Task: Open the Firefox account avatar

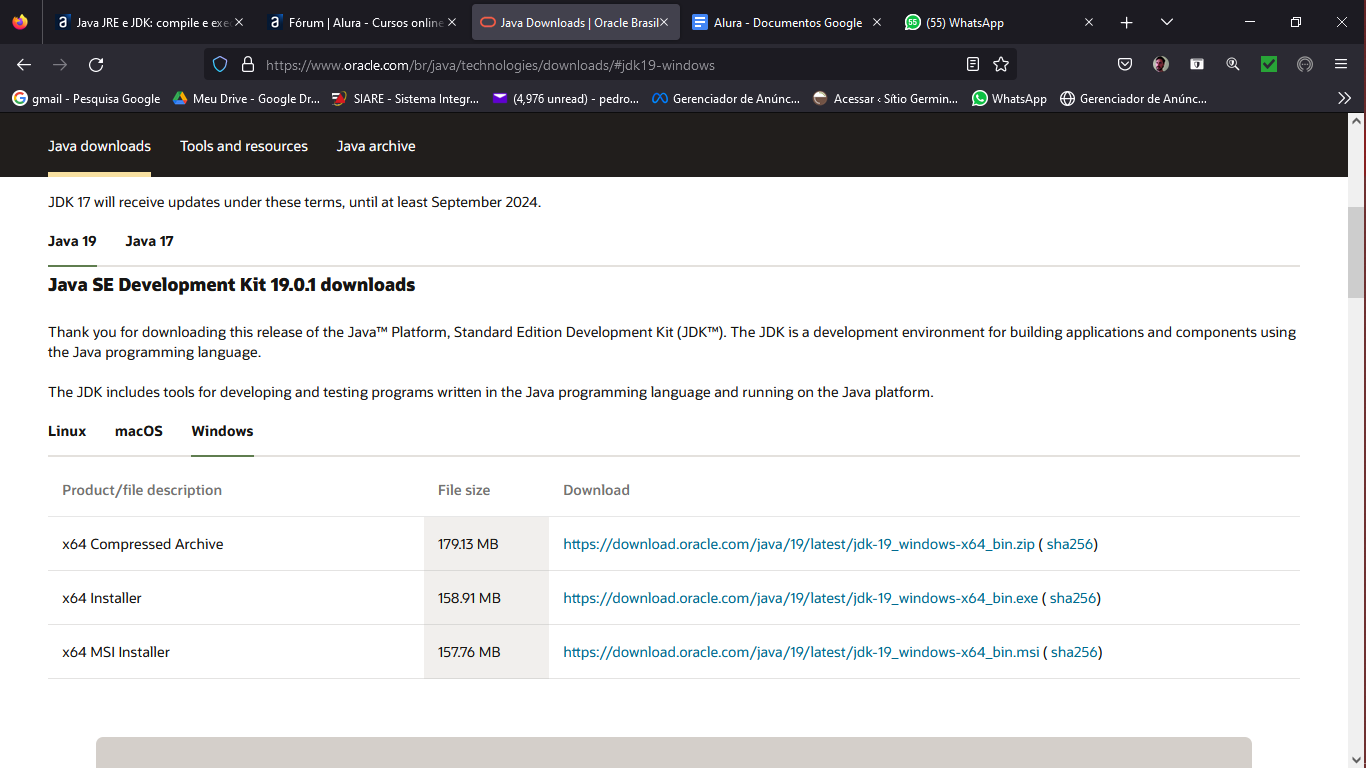Action: [x=1161, y=65]
